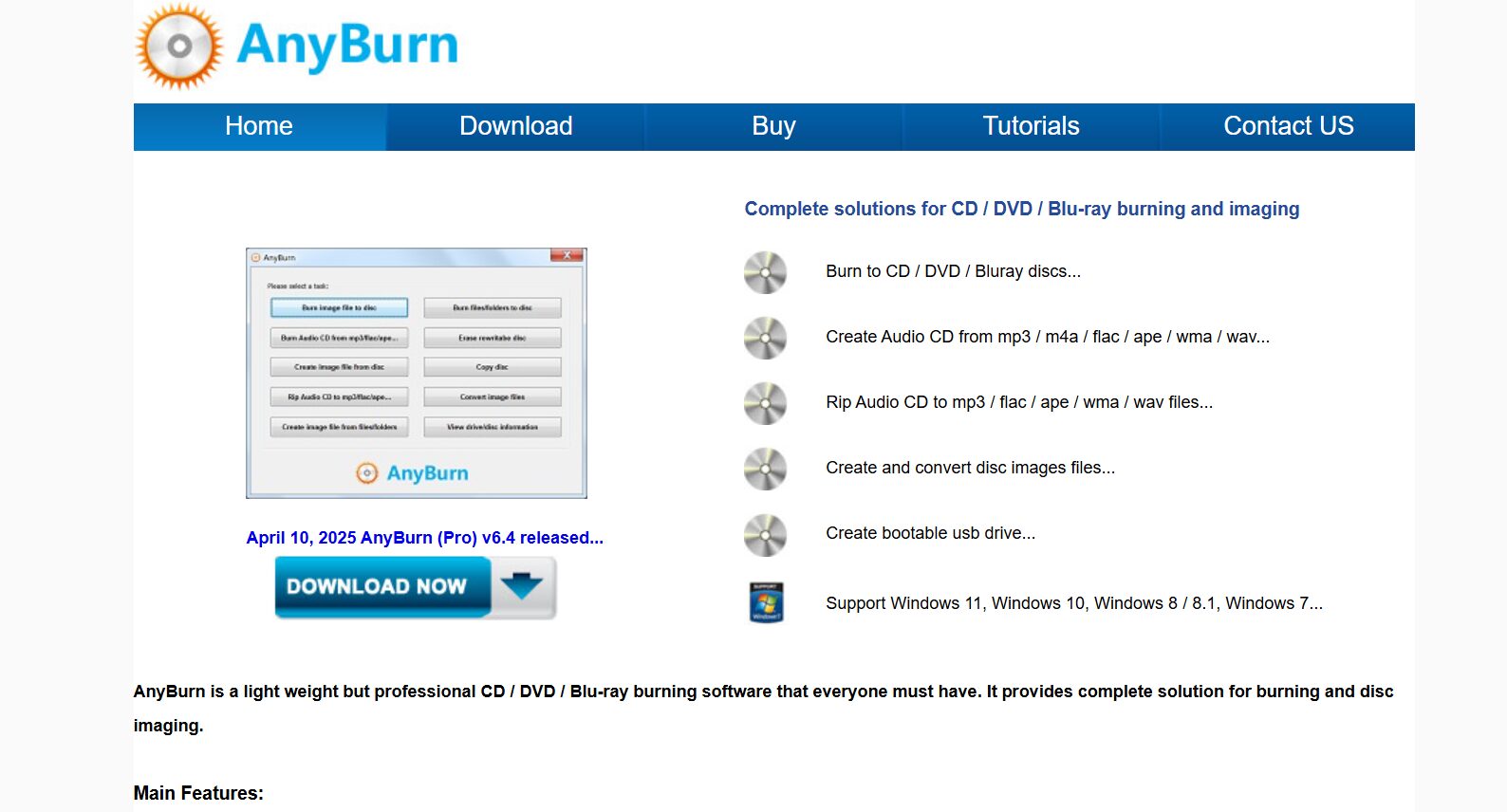Click disc icon beside Create and convert images
This screenshot has height=812, width=1507.
coord(765,469)
